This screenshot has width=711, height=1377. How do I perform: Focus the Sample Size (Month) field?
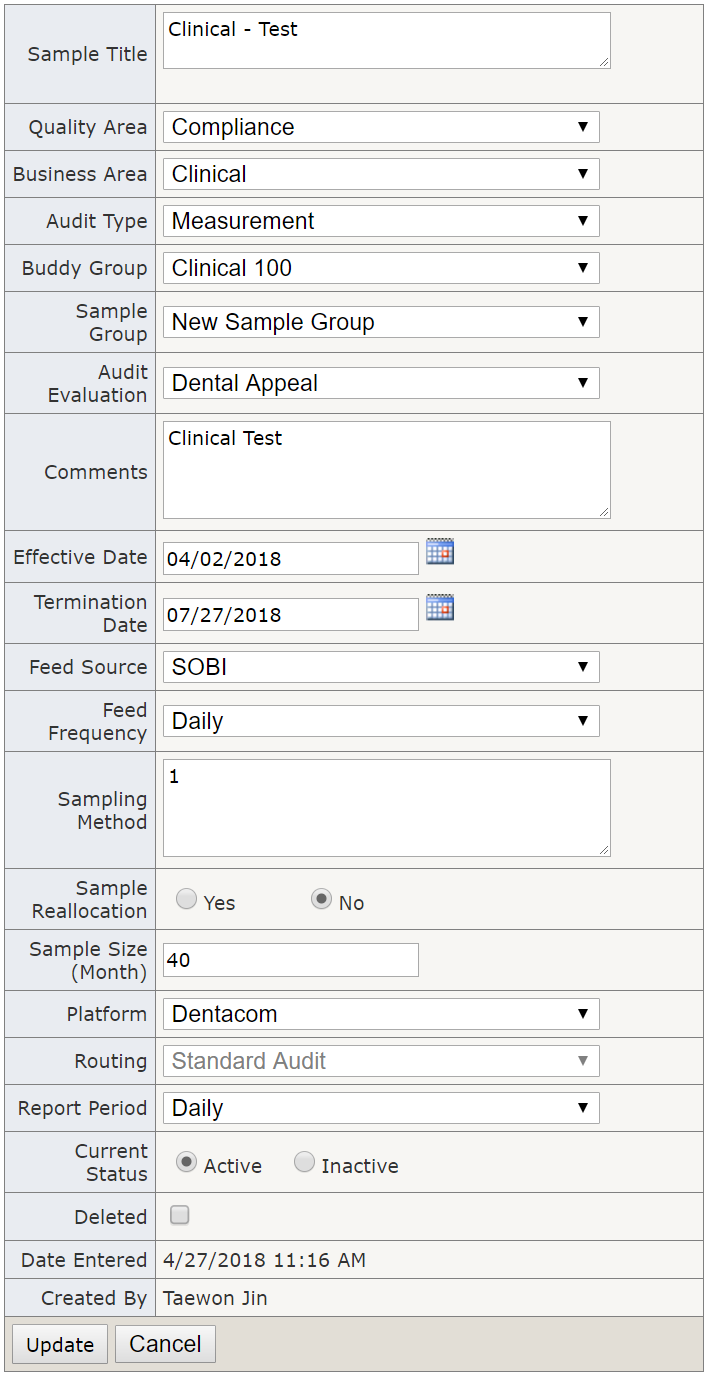pos(291,960)
